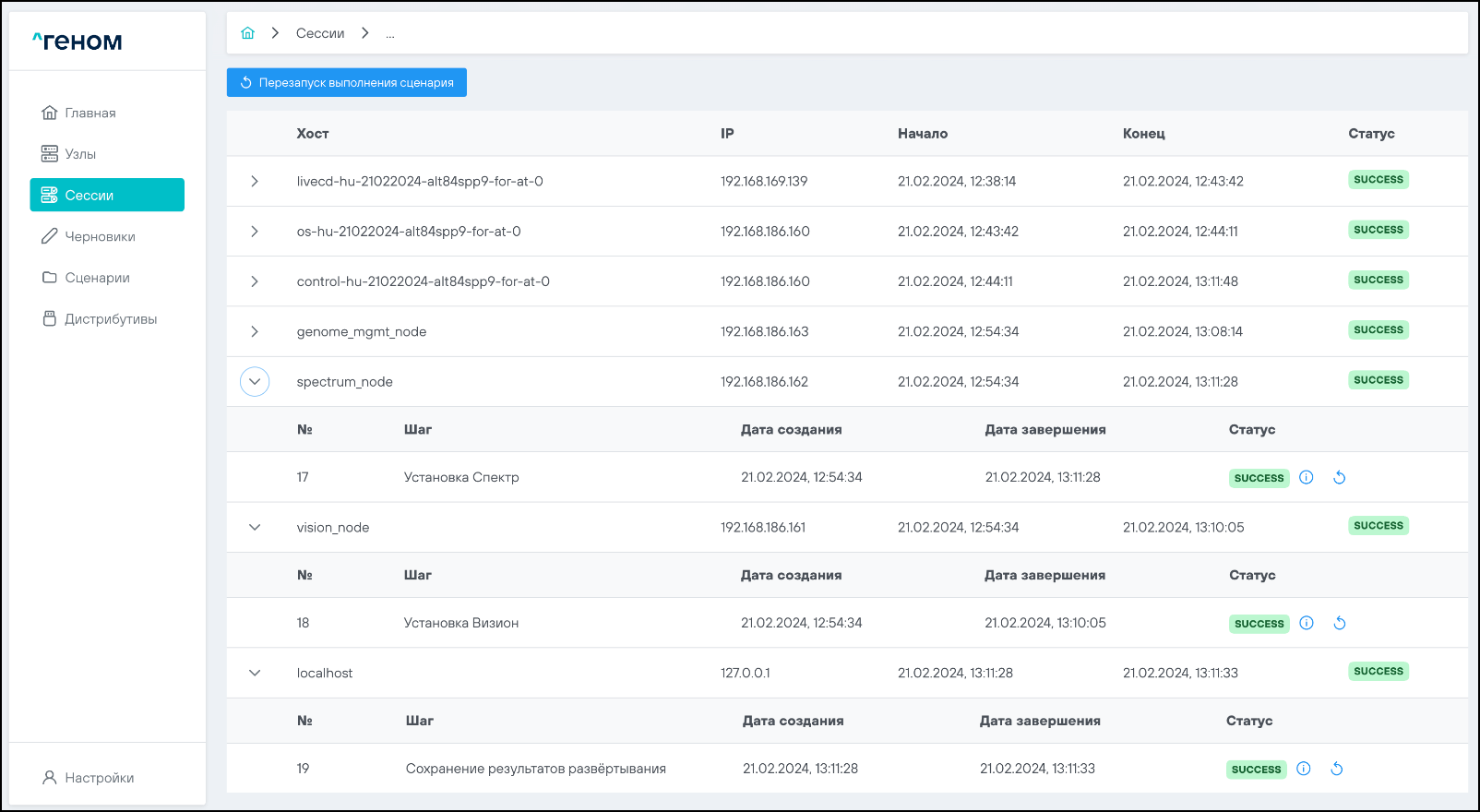Image resolution: width=1480 pixels, height=812 pixels.
Task: Click the Геном logo
Action: click(x=78, y=42)
